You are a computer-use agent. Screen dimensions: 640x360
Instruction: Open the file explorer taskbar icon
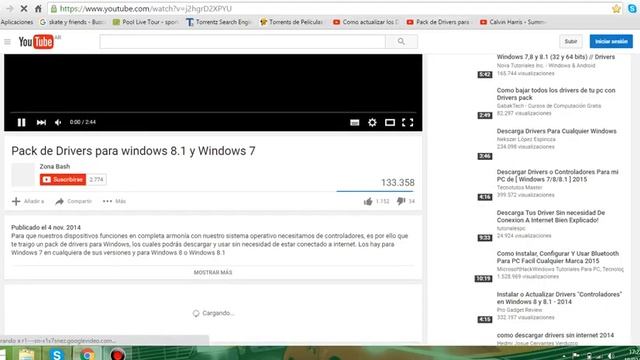pyautogui.click(x=27, y=354)
